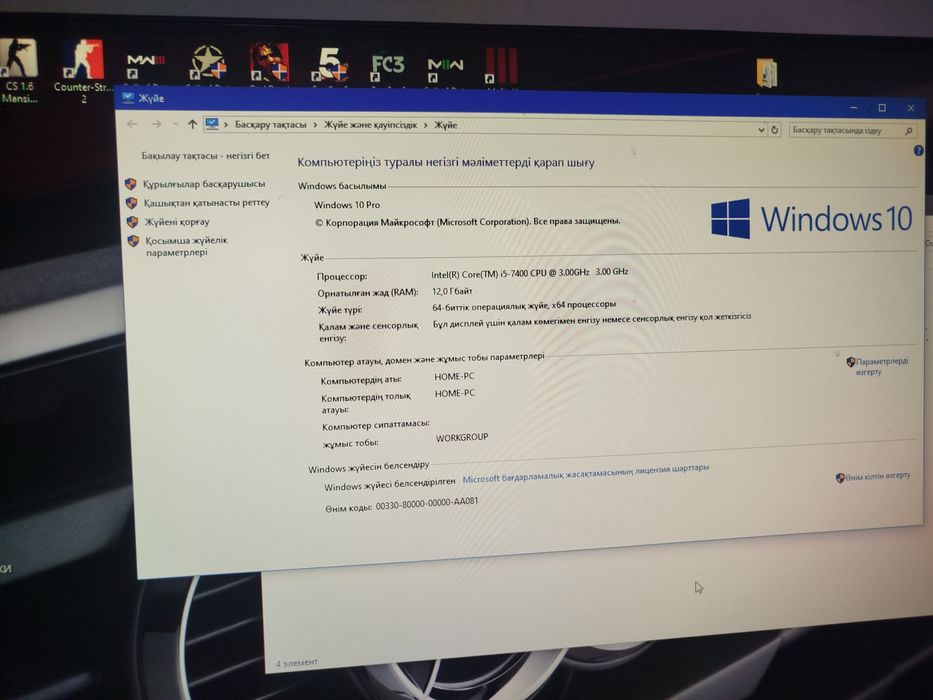The height and width of the screenshot is (700, 933).
Task: Open the star-emblem Call of Duty shortcut
Action: [x=208, y=62]
